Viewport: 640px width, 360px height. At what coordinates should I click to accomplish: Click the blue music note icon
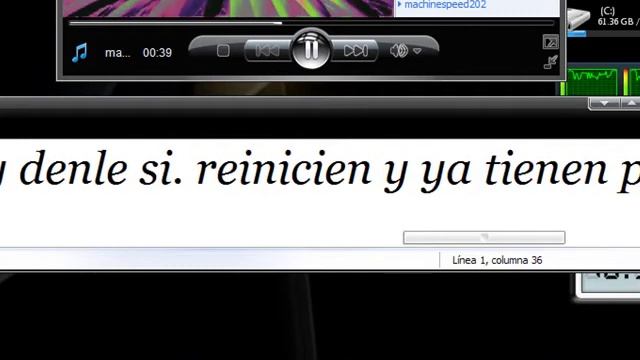tap(80, 52)
